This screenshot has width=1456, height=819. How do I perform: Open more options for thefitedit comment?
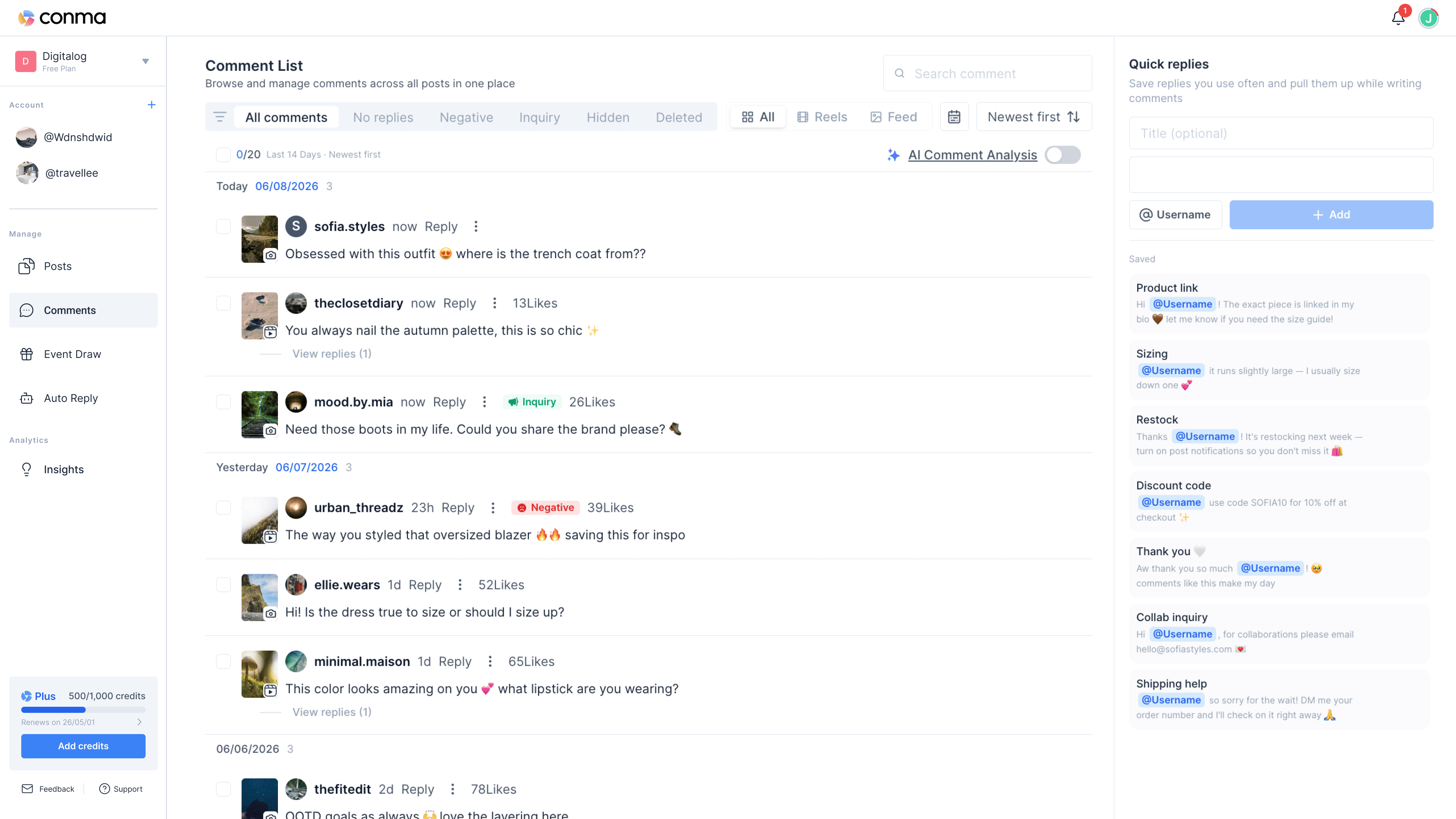pyautogui.click(x=453, y=789)
